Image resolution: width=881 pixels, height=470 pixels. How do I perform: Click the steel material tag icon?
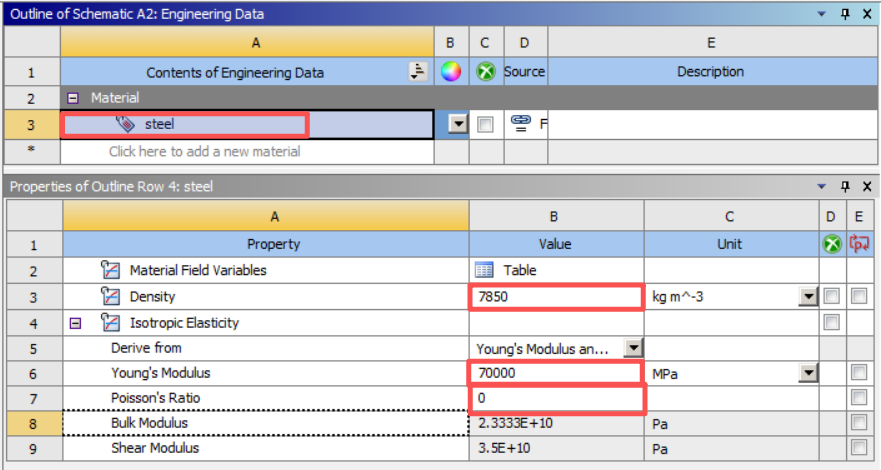click(125, 124)
